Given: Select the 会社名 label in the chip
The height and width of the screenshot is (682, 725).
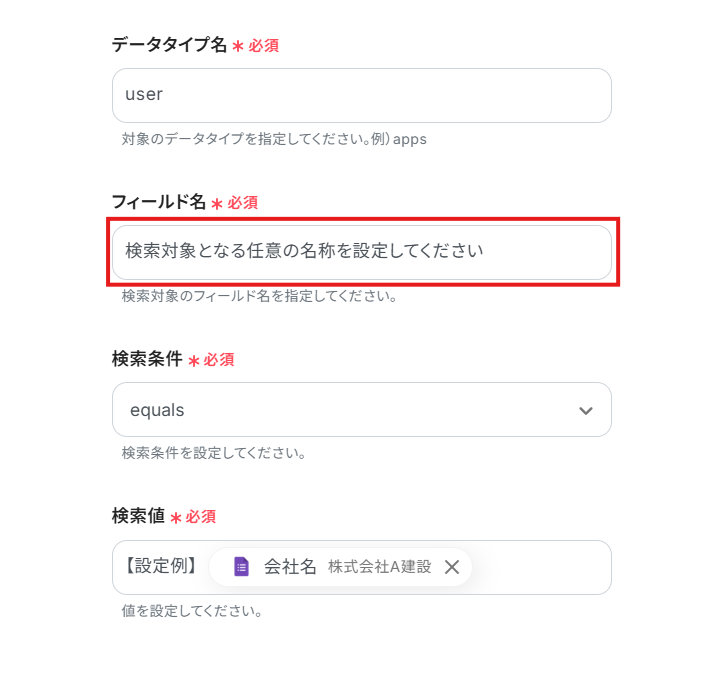Looking at the screenshot, I should coord(290,567).
